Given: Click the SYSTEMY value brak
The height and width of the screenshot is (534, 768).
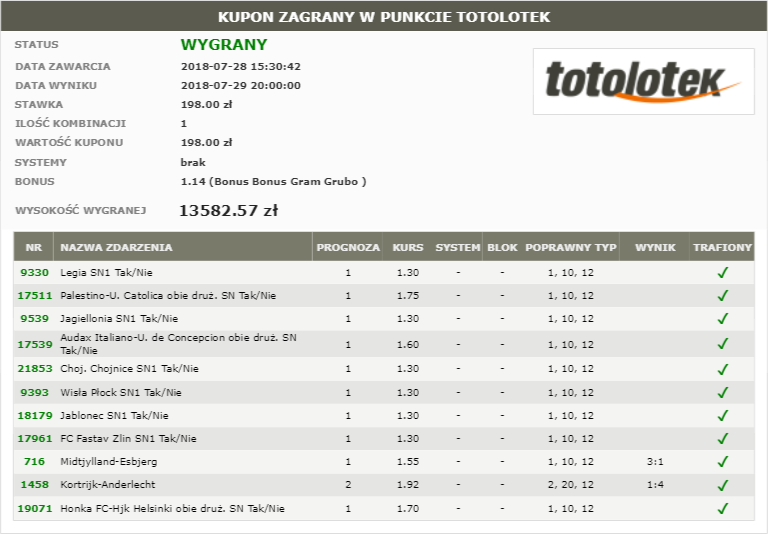Looking at the screenshot, I should [193, 163].
